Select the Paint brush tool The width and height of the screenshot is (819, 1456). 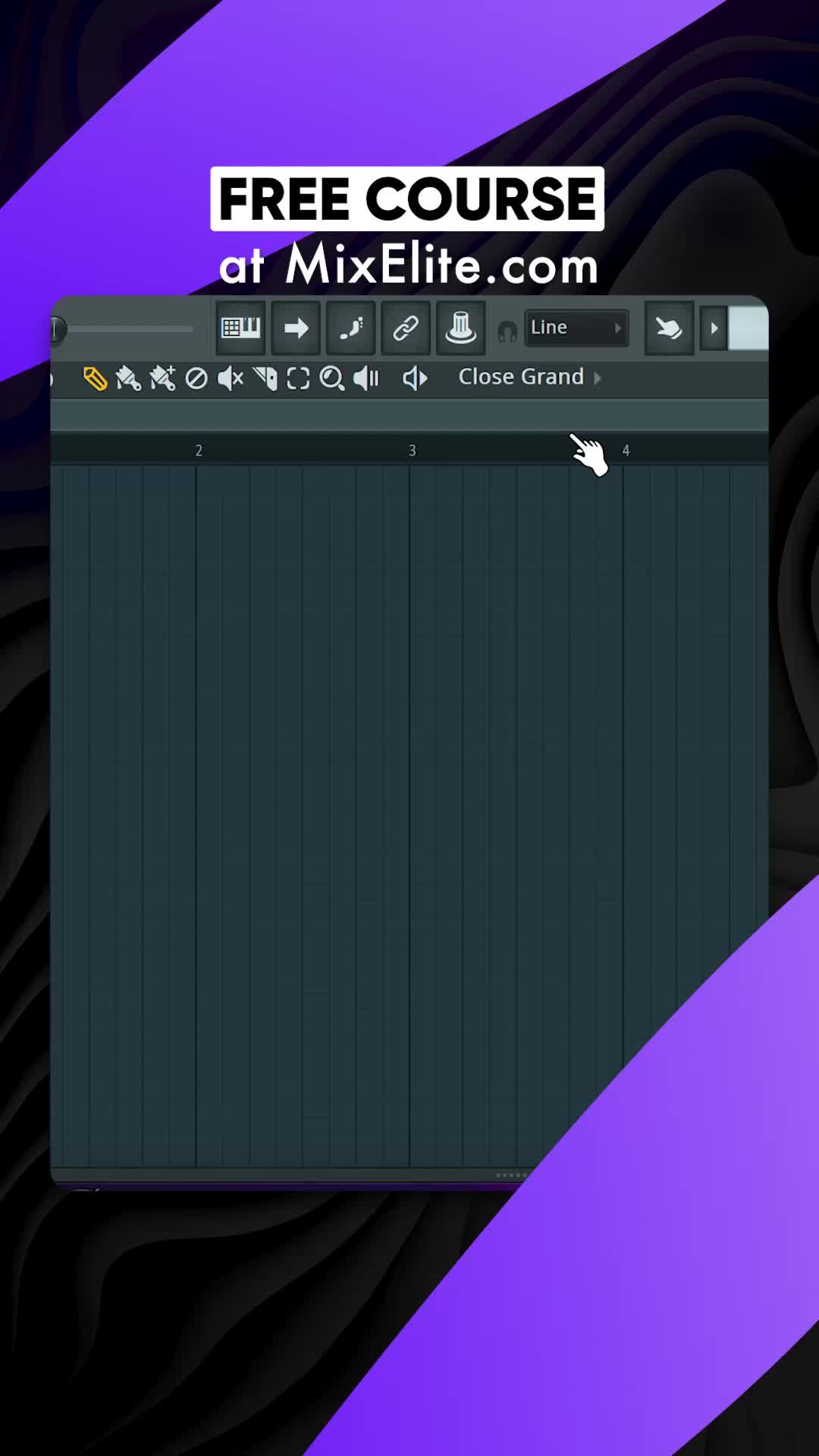[128, 378]
